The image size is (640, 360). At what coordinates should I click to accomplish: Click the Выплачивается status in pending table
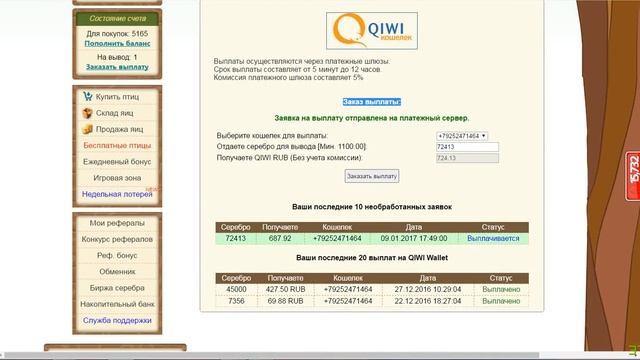click(x=493, y=238)
